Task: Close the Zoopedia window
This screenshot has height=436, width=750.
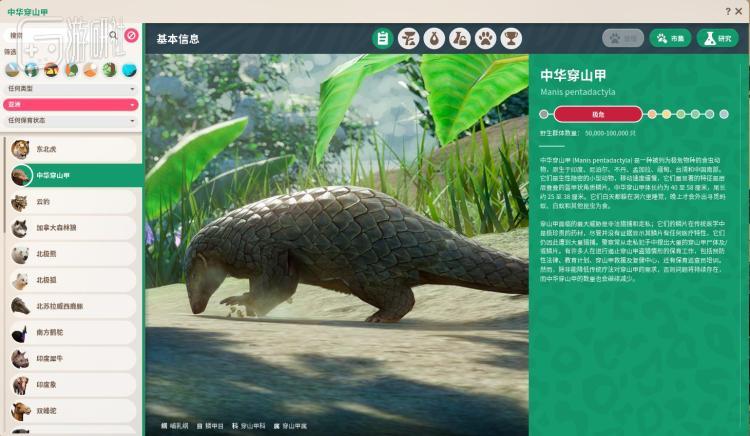Action: click(739, 11)
